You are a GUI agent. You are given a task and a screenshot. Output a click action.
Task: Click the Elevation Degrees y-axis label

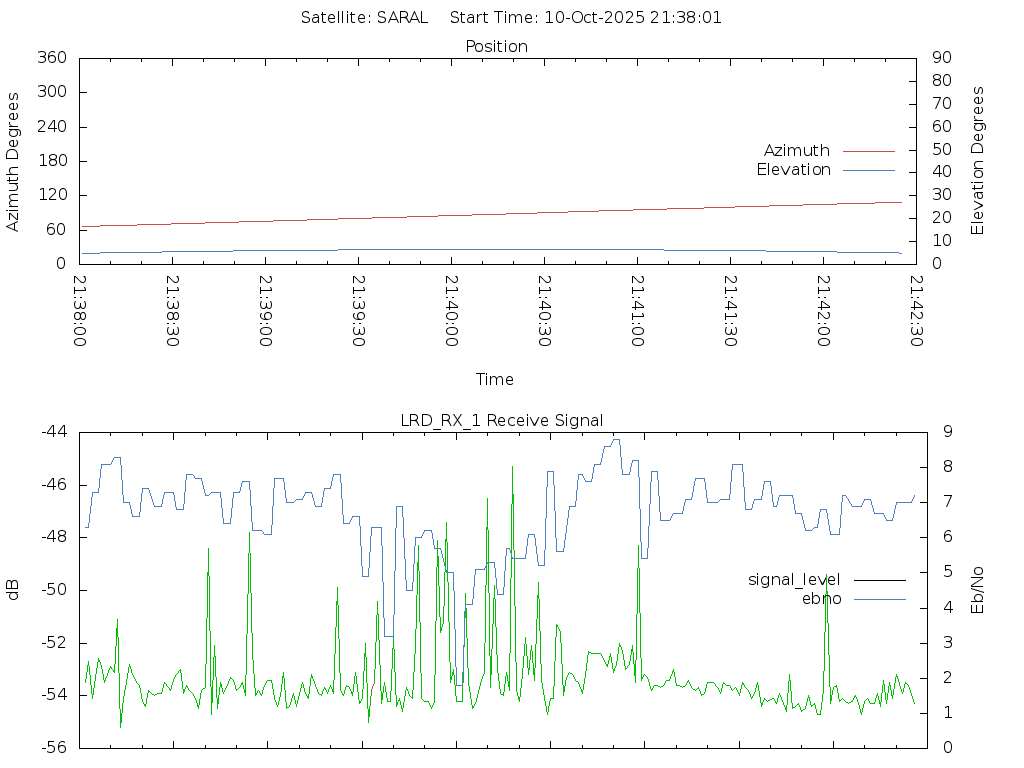[x=978, y=161]
